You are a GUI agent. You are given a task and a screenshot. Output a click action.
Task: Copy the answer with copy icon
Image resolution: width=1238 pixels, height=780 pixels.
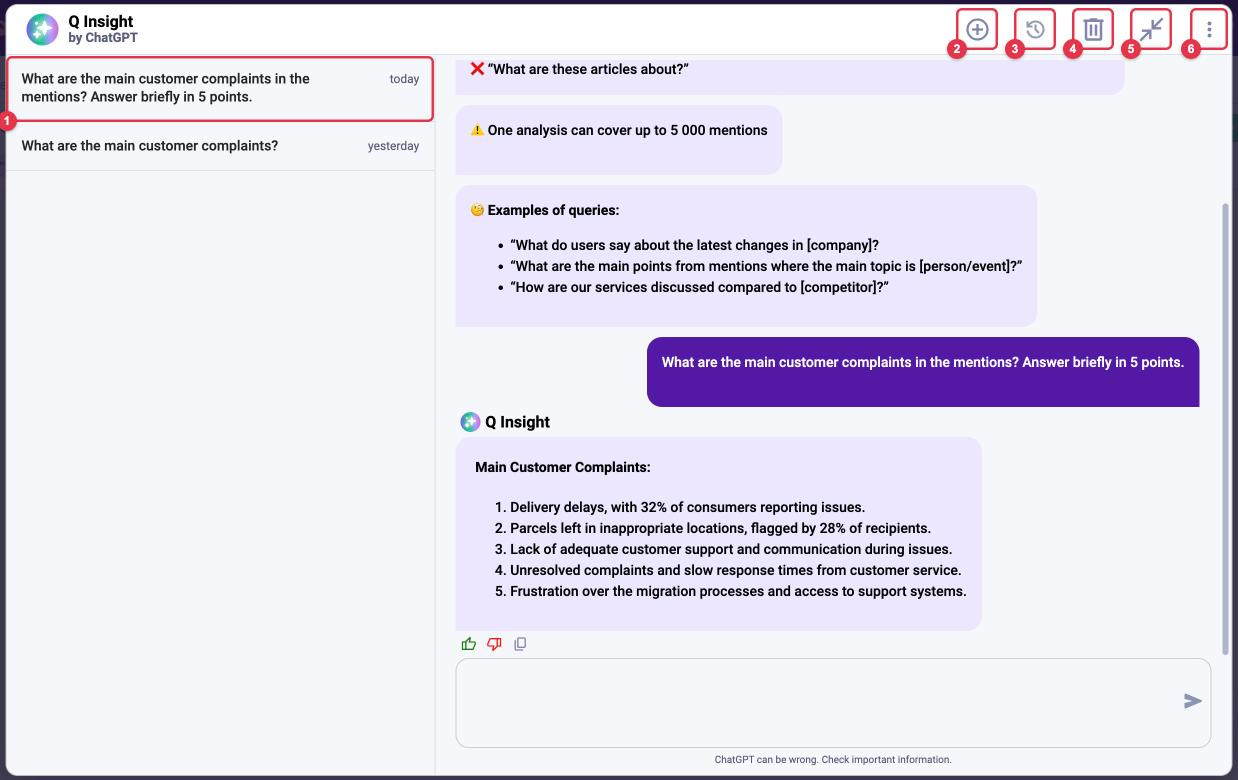point(520,644)
